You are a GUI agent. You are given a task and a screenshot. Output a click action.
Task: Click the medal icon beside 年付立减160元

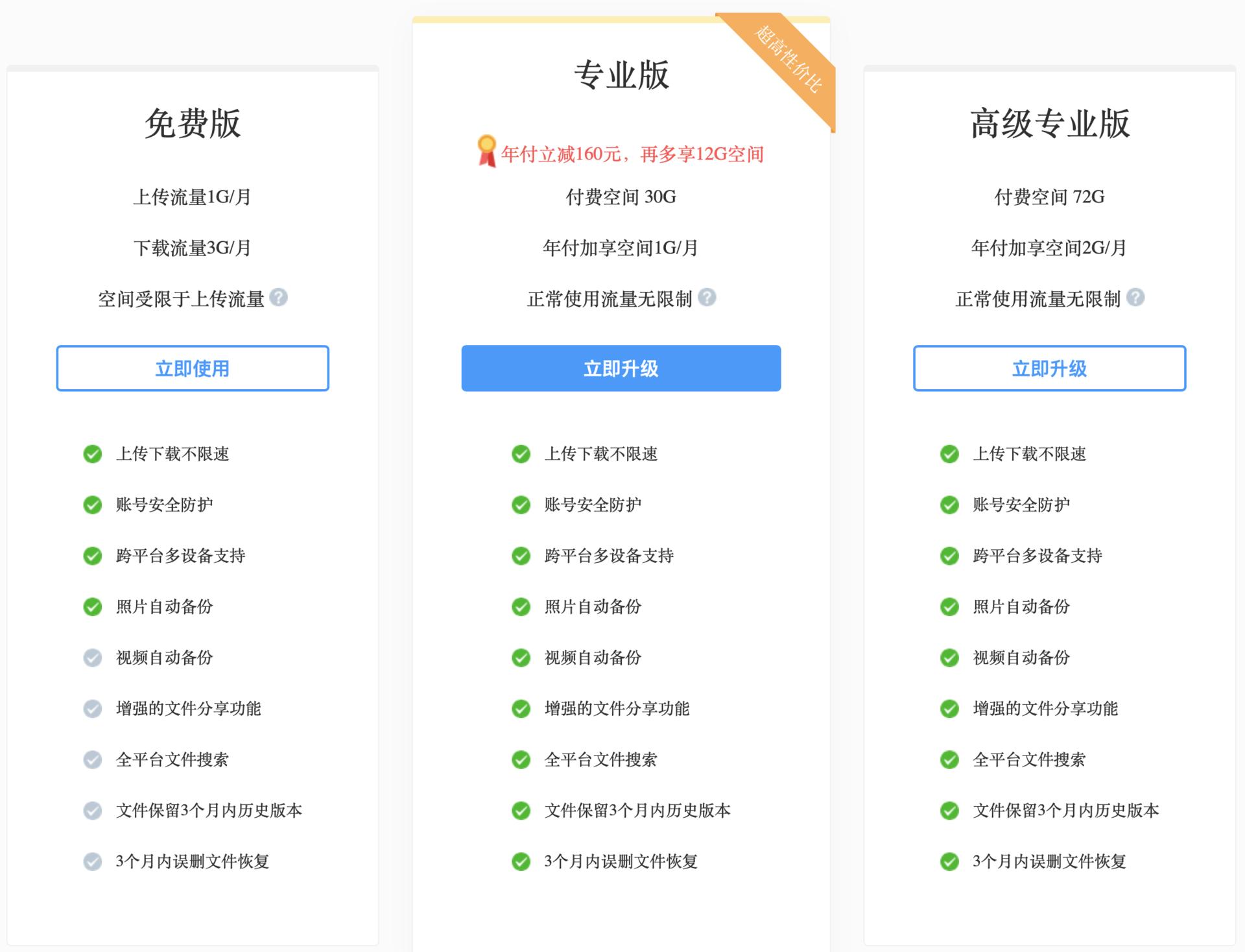pos(486,151)
